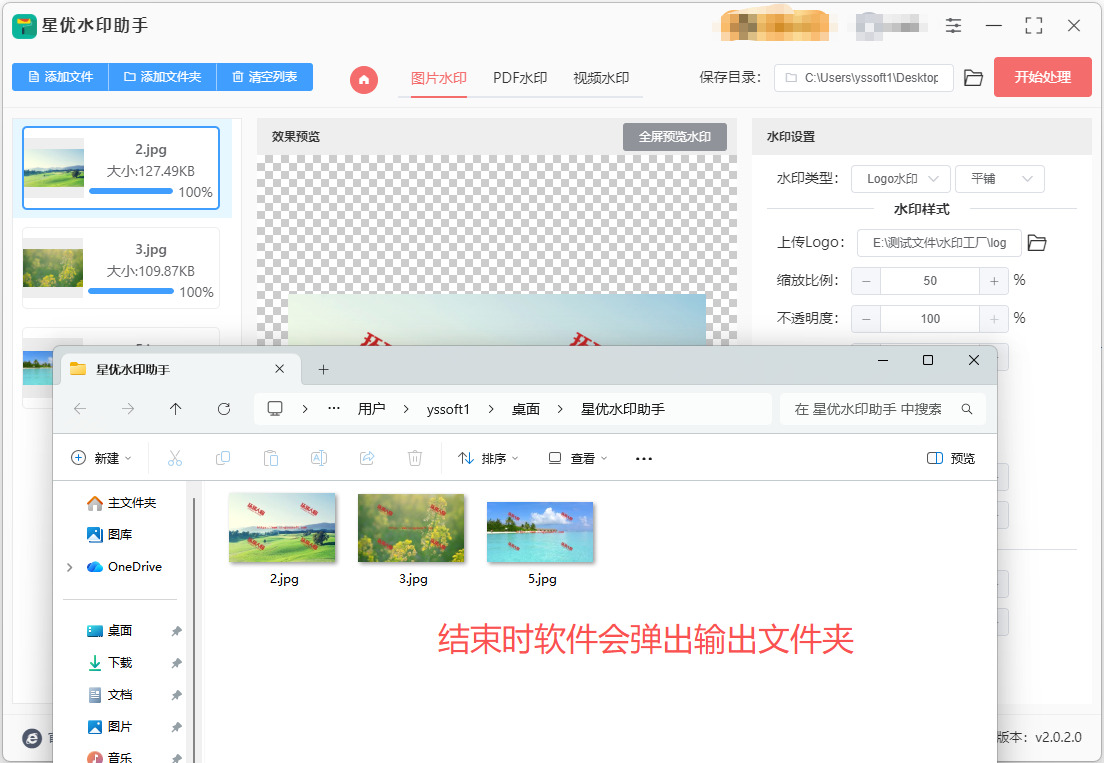The width and height of the screenshot is (1104, 763).
Task: Click the delete trash icon in Explorer
Action: click(x=415, y=458)
